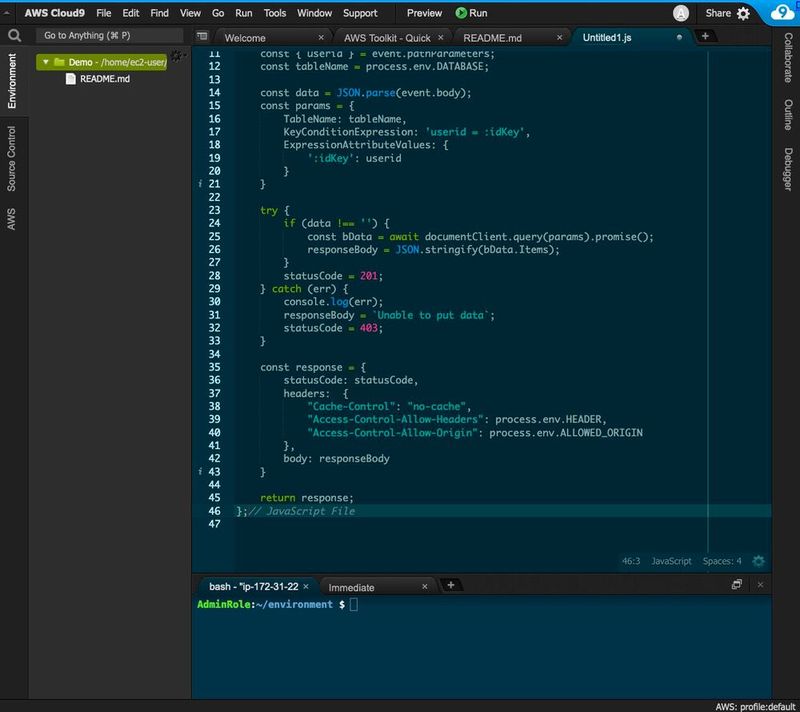The width and height of the screenshot is (800, 712).
Task: Collapse the menu bar with top-left arrow
Action: (x=7, y=13)
